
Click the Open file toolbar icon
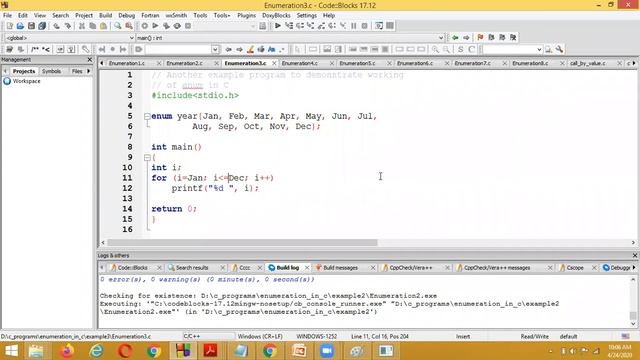pos(20,26)
